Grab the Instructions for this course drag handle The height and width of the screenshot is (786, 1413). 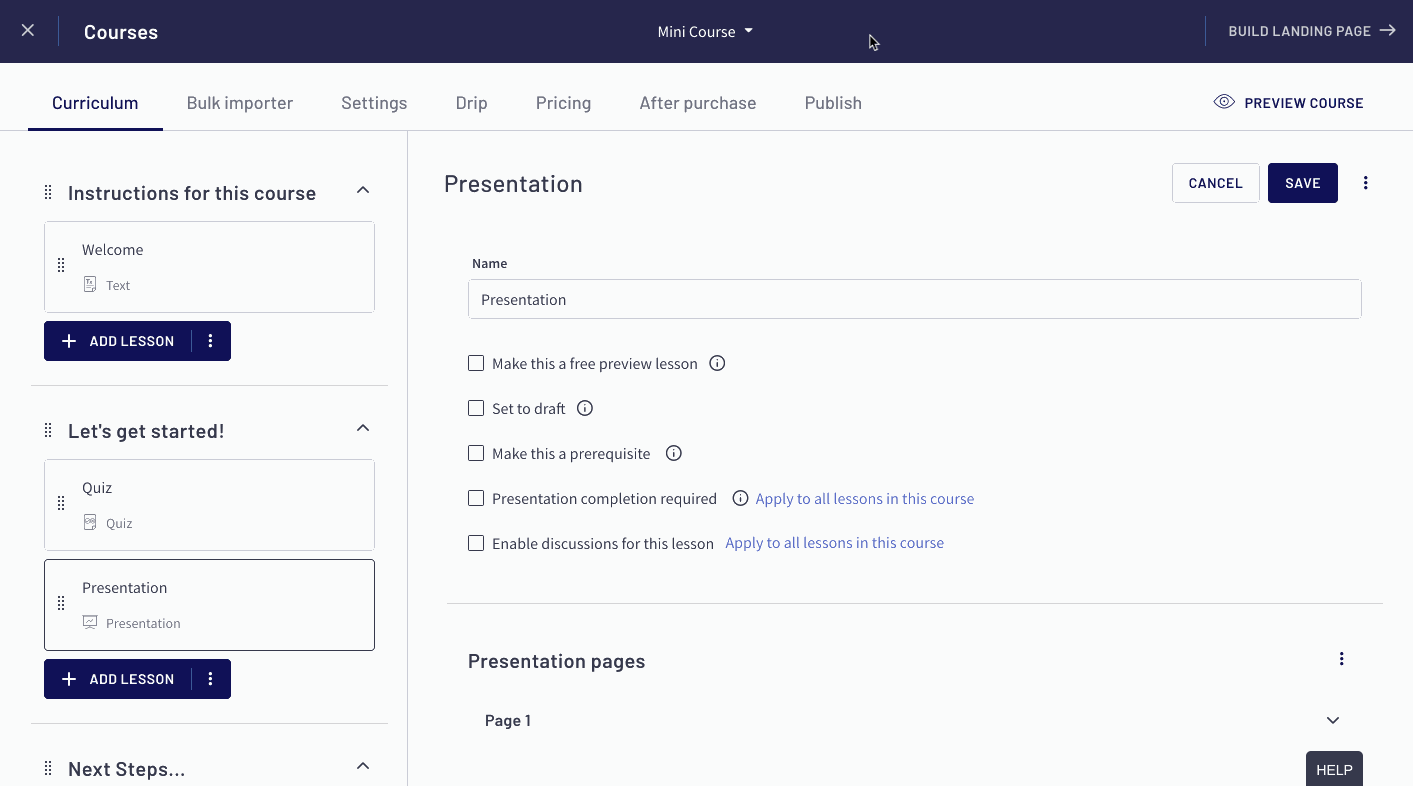coord(48,192)
